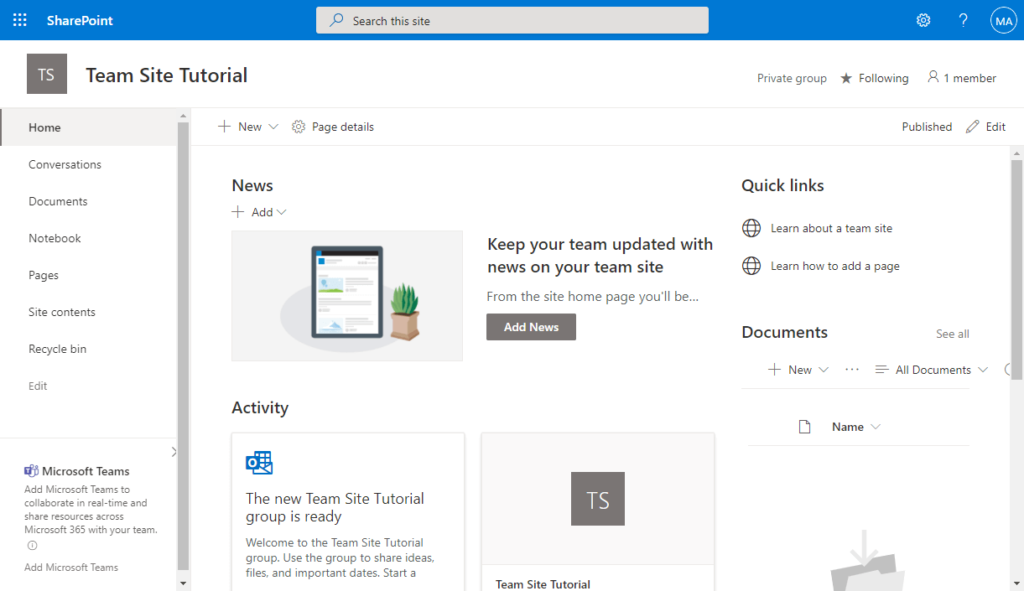Collapse the Microsoft Teams panel arrow

click(174, 452)
